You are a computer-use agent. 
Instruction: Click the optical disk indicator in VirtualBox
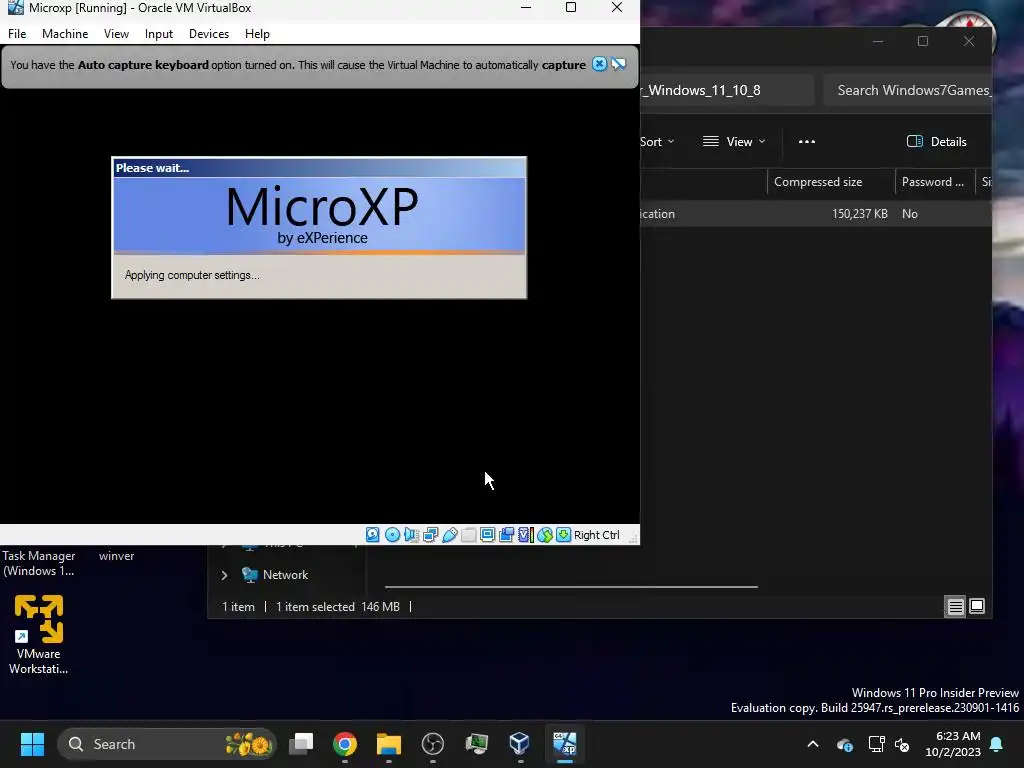tap(392, 535)
